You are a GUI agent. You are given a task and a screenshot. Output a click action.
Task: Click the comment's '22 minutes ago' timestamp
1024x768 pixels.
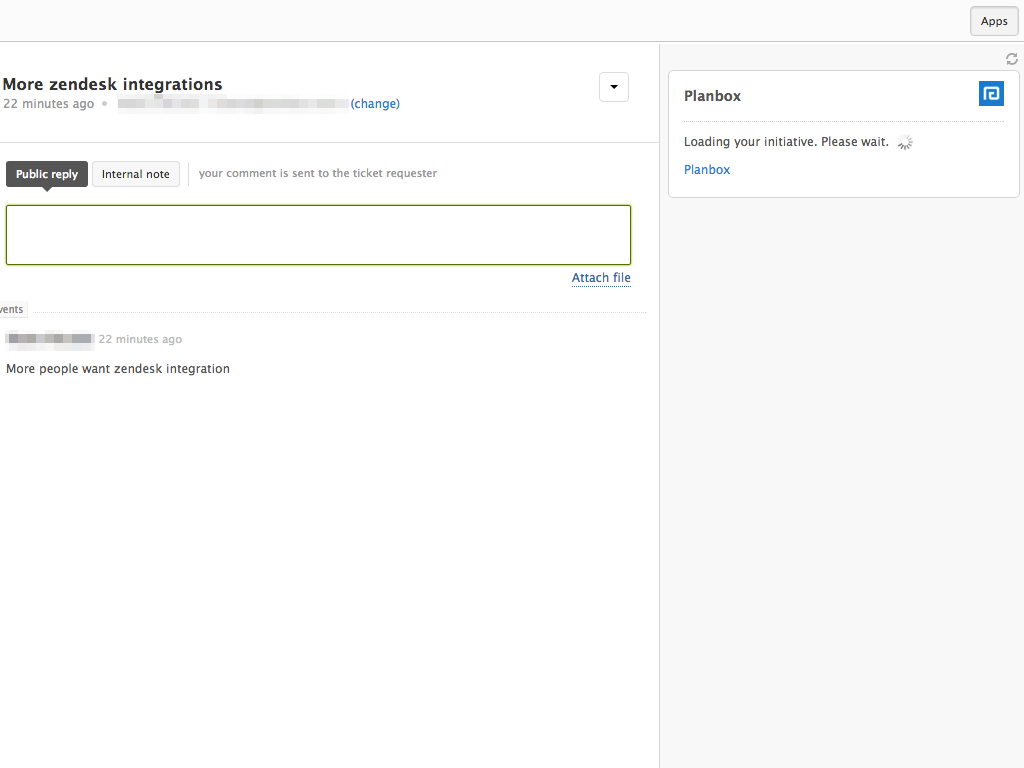click(x=140, y=339)
